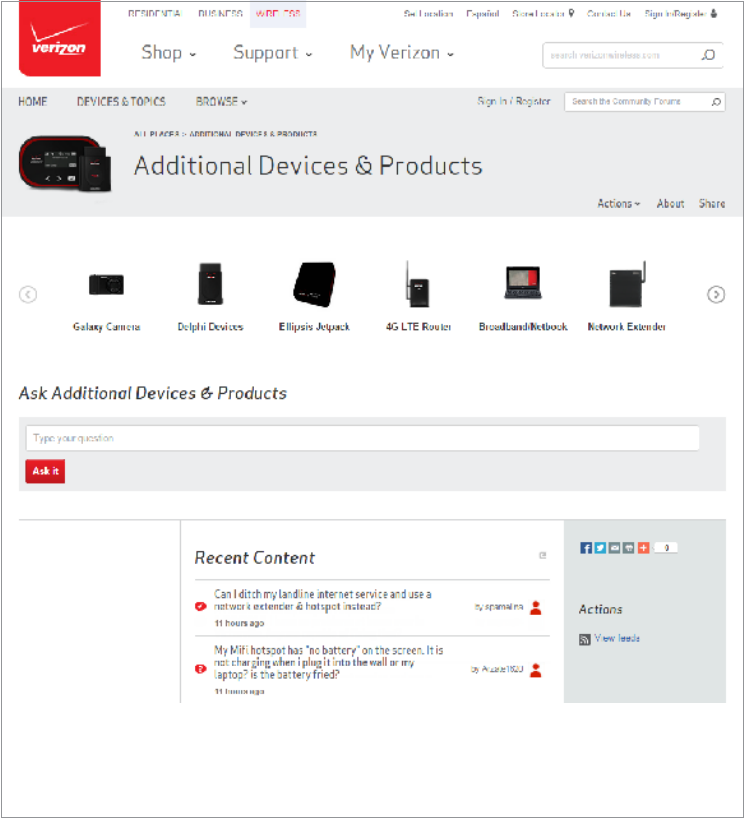The image size is (744, 818).
Task: Click the Network Extender label
Action: click(x=627, y=327)
